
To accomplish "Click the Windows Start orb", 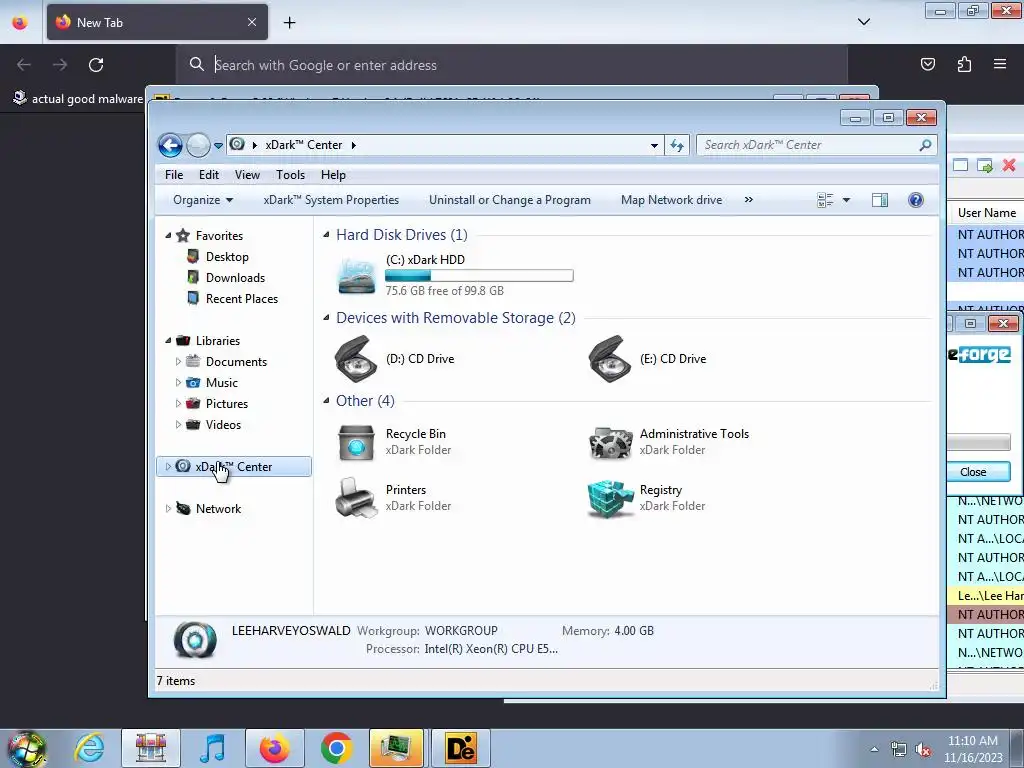I will coord(27,748).
